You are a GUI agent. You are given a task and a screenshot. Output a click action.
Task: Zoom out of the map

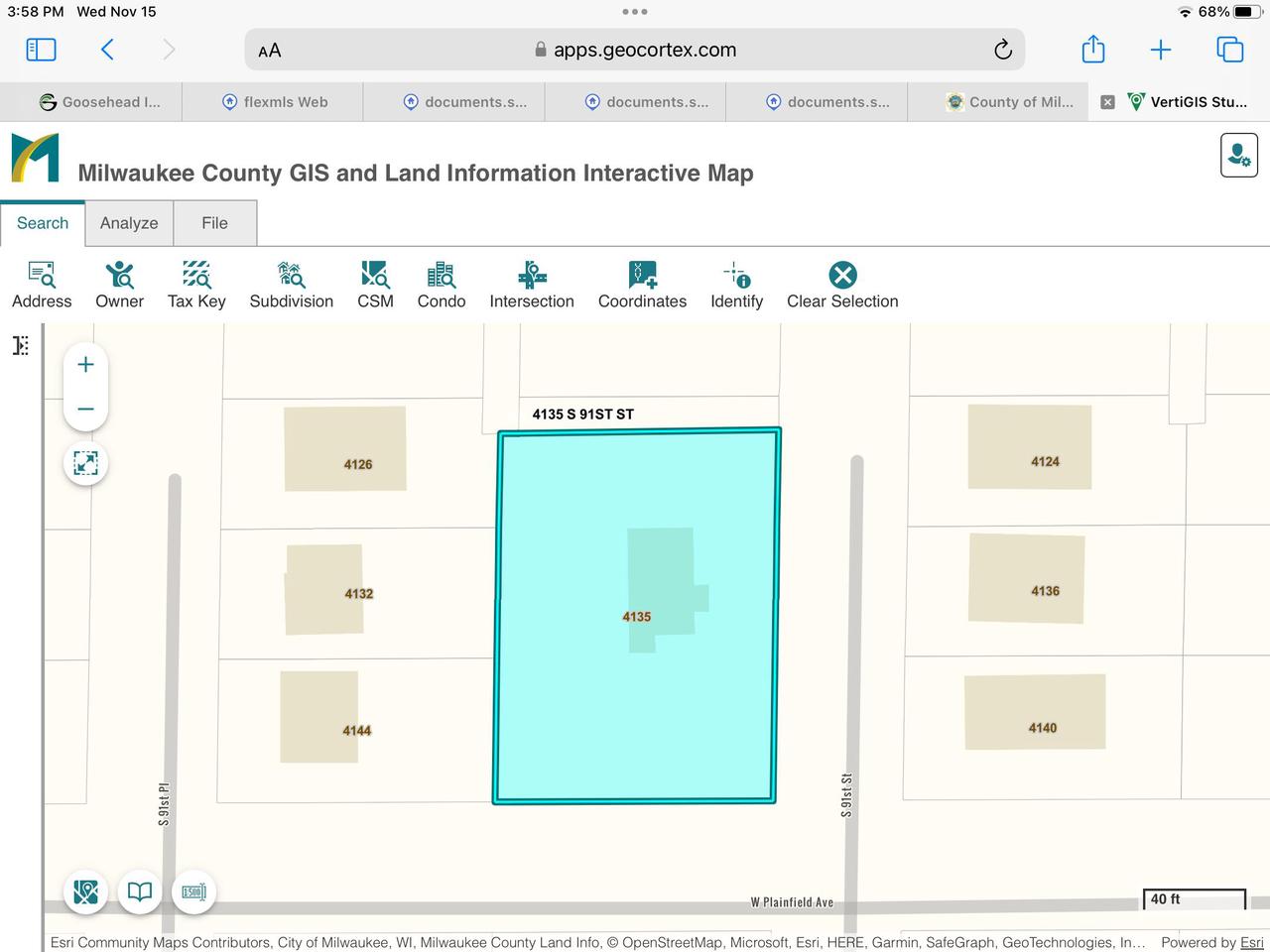click(86, 409)
